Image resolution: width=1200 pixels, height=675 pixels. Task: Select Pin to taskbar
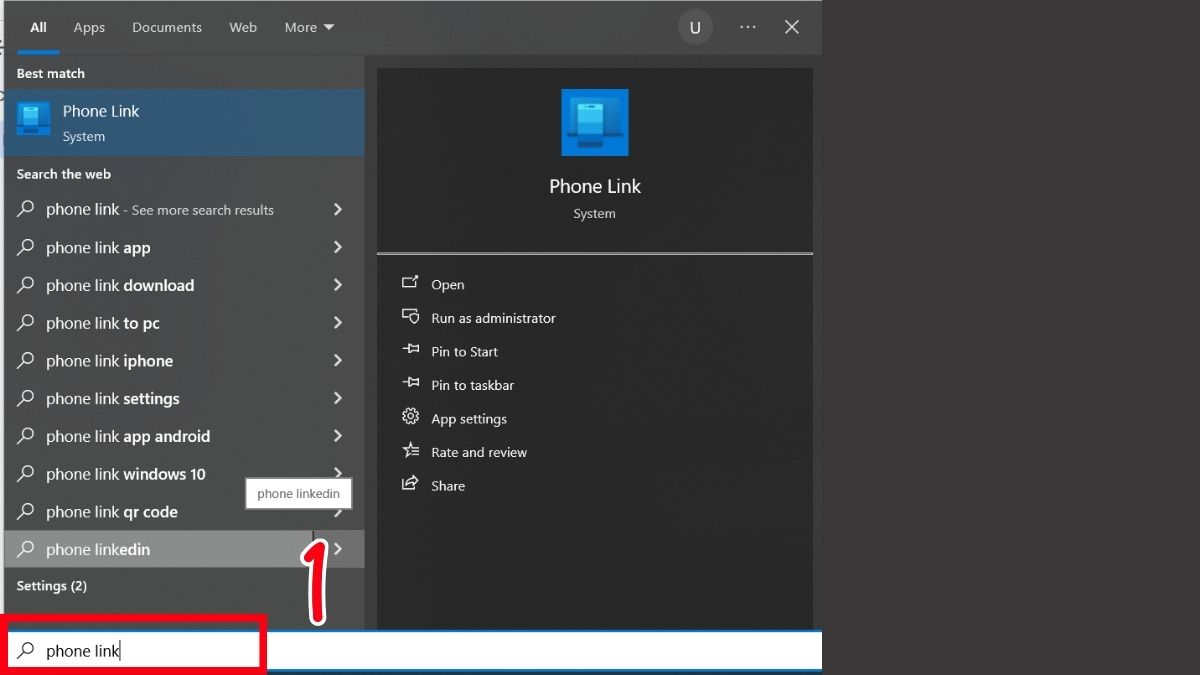pos(472,385)
